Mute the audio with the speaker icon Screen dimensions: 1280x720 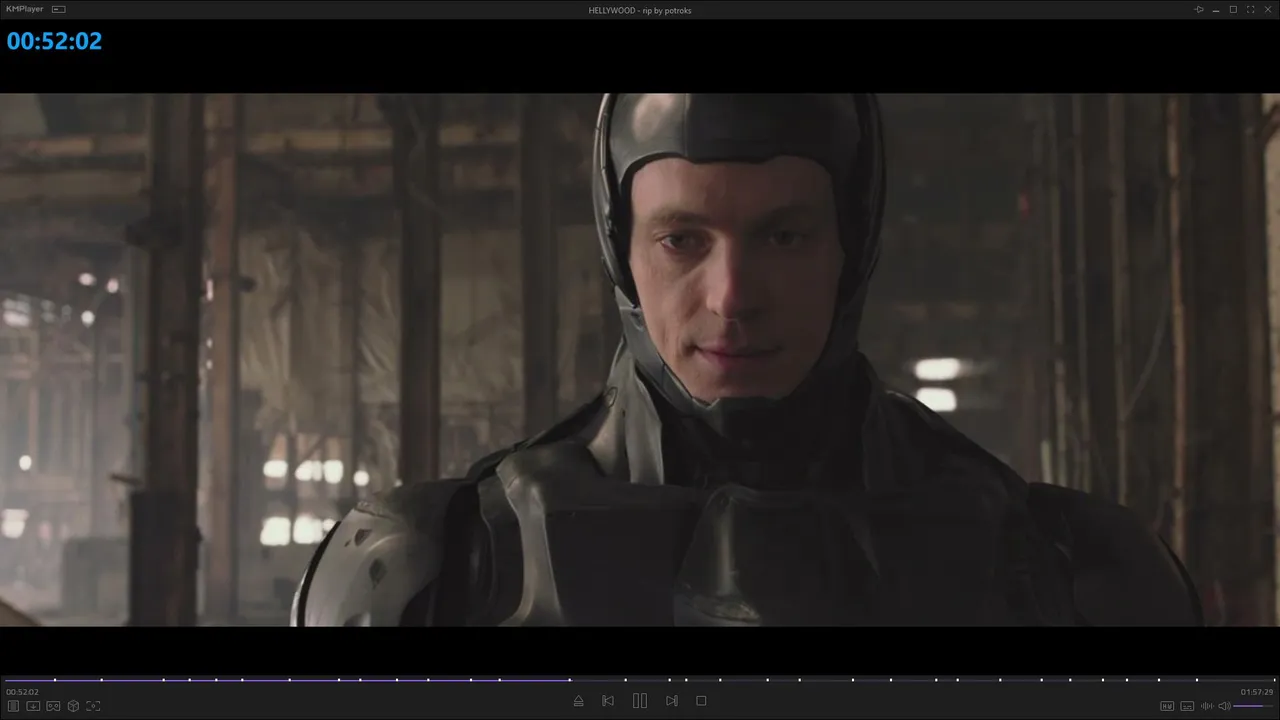[x=1224, y=706]
